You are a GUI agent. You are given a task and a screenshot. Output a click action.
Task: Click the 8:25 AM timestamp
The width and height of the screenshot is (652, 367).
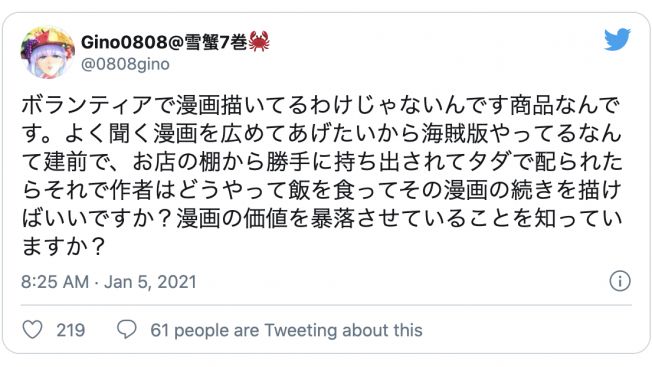55,282
